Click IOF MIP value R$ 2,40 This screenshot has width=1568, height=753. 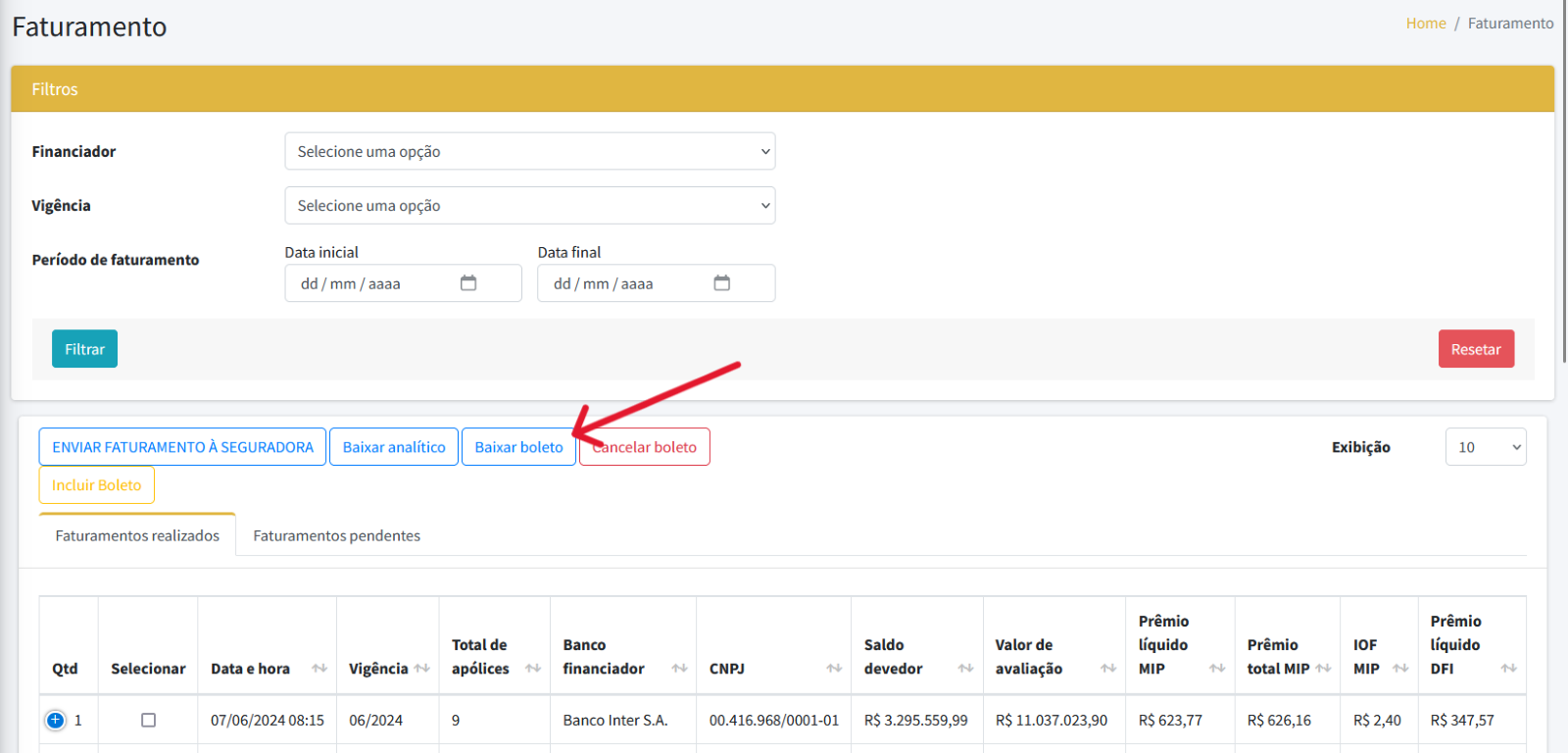[1377, 720]
